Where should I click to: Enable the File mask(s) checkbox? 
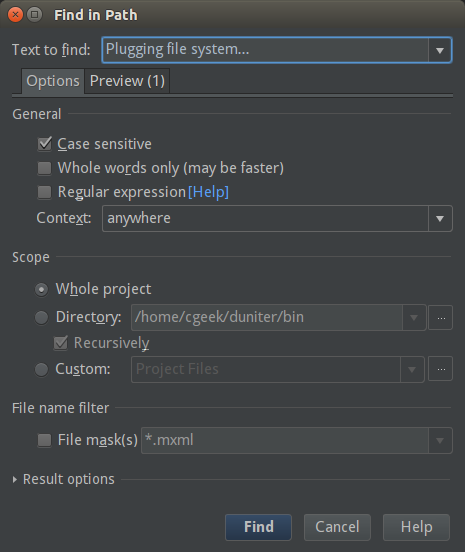[x=44, y=440]
